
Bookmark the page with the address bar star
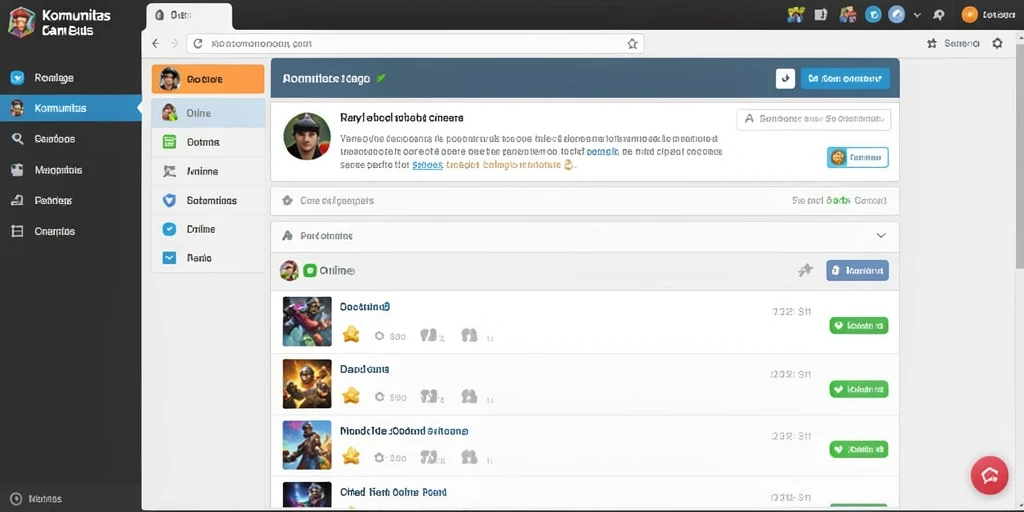click(632, 44)
